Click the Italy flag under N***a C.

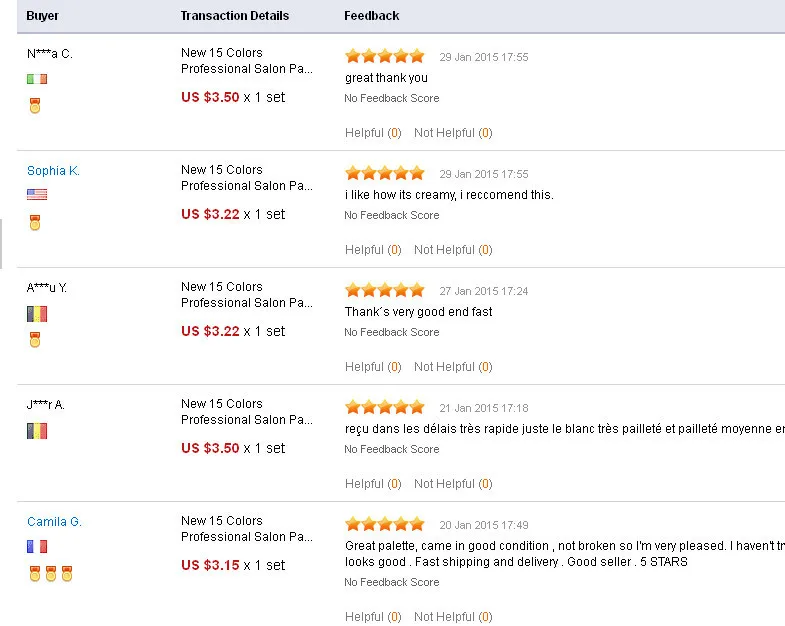coord(37,78)
